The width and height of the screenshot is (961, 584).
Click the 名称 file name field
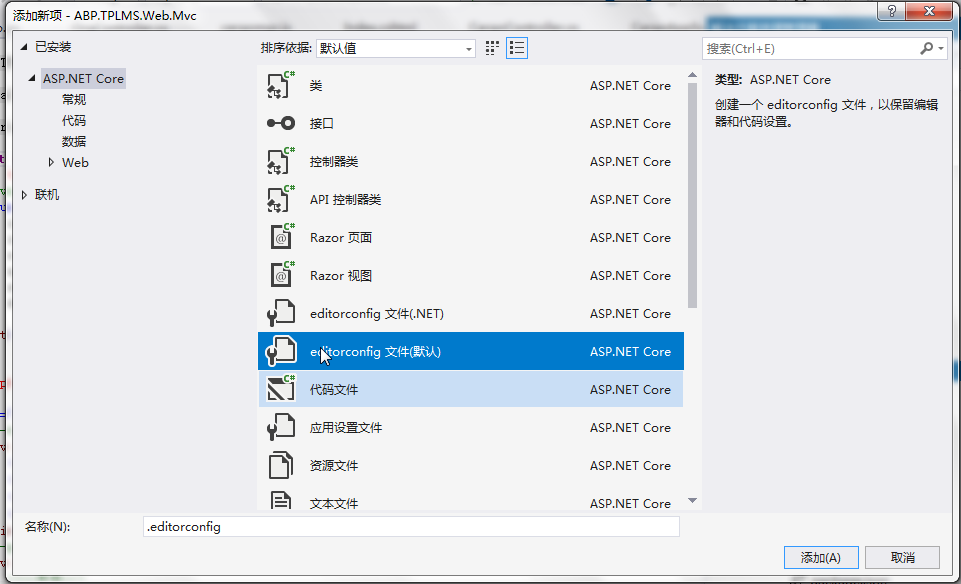click(x=411, y=526)
